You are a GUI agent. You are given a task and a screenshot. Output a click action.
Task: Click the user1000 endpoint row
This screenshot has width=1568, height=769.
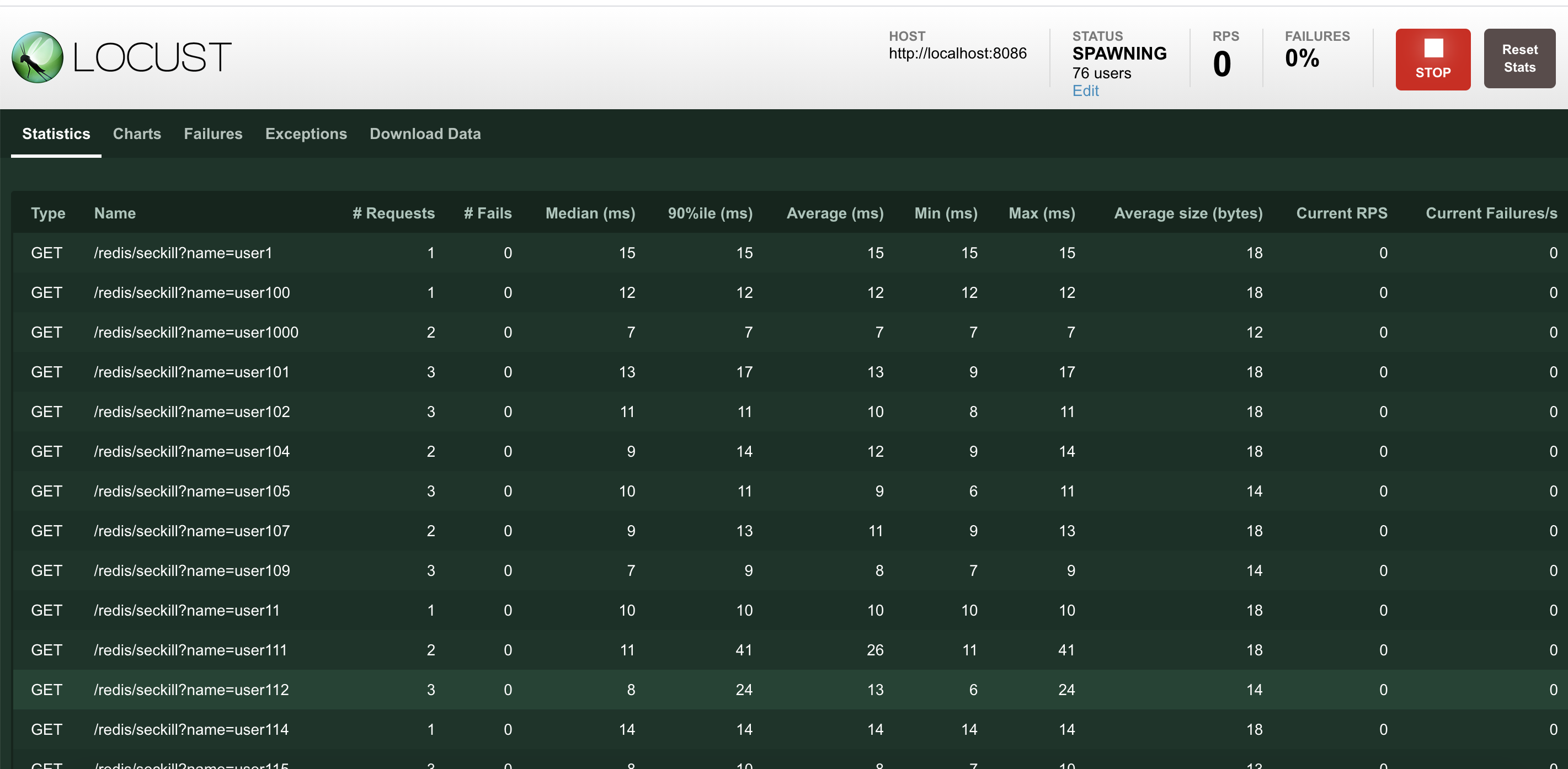(x=790, y=332)
